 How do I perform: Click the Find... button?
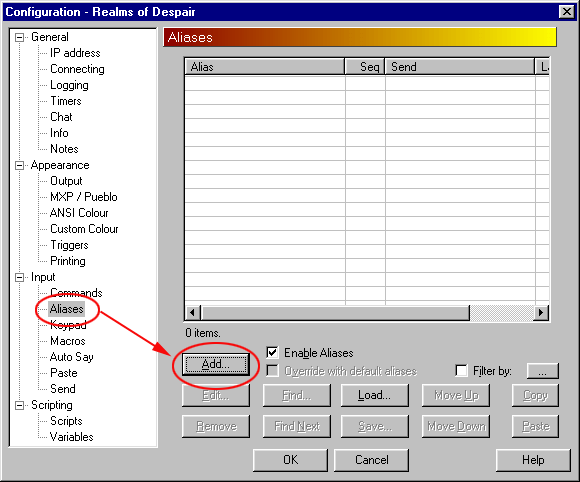[x=297, y=395]
